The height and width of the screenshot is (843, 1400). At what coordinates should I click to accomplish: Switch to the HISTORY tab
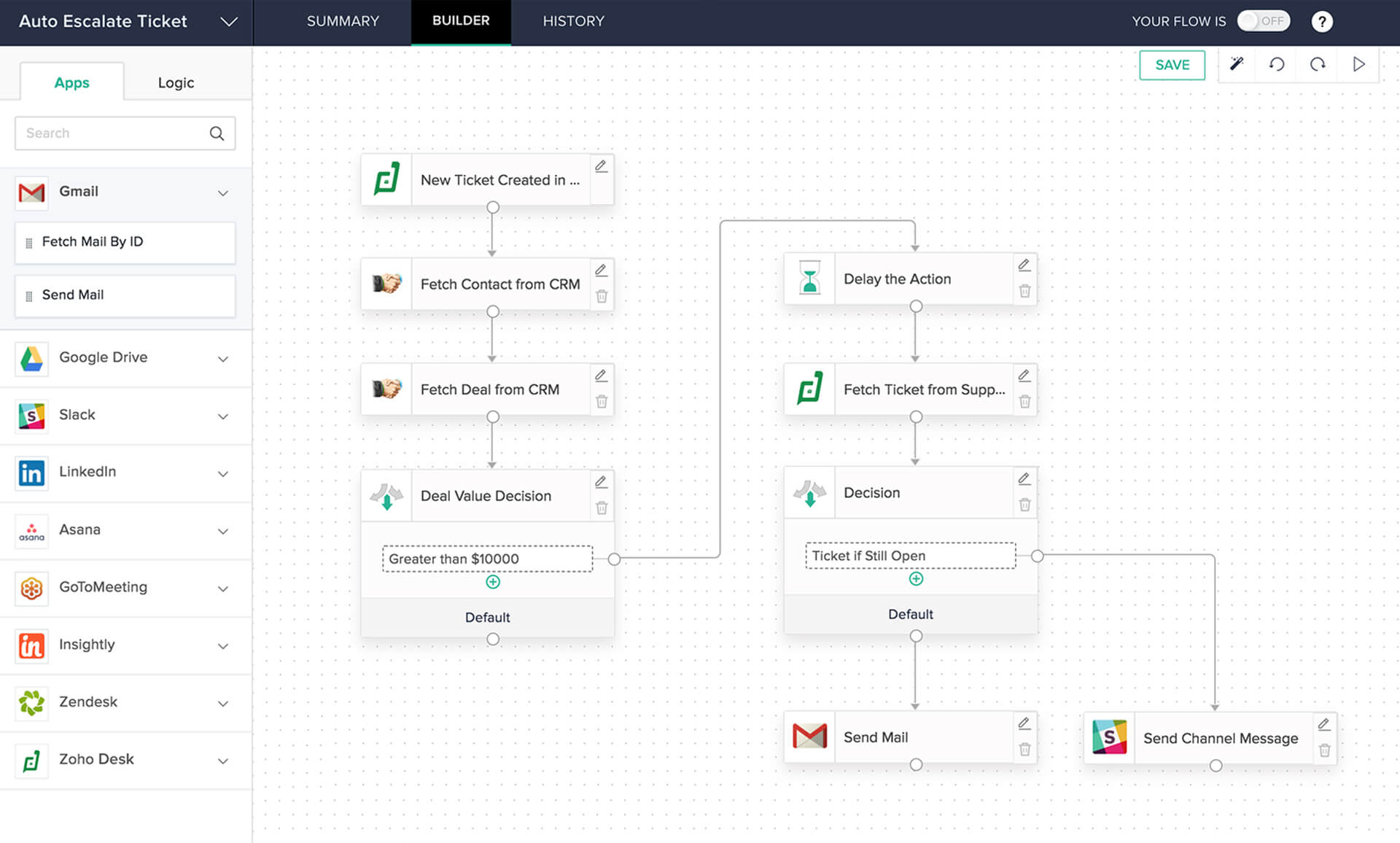coord(573,21)
